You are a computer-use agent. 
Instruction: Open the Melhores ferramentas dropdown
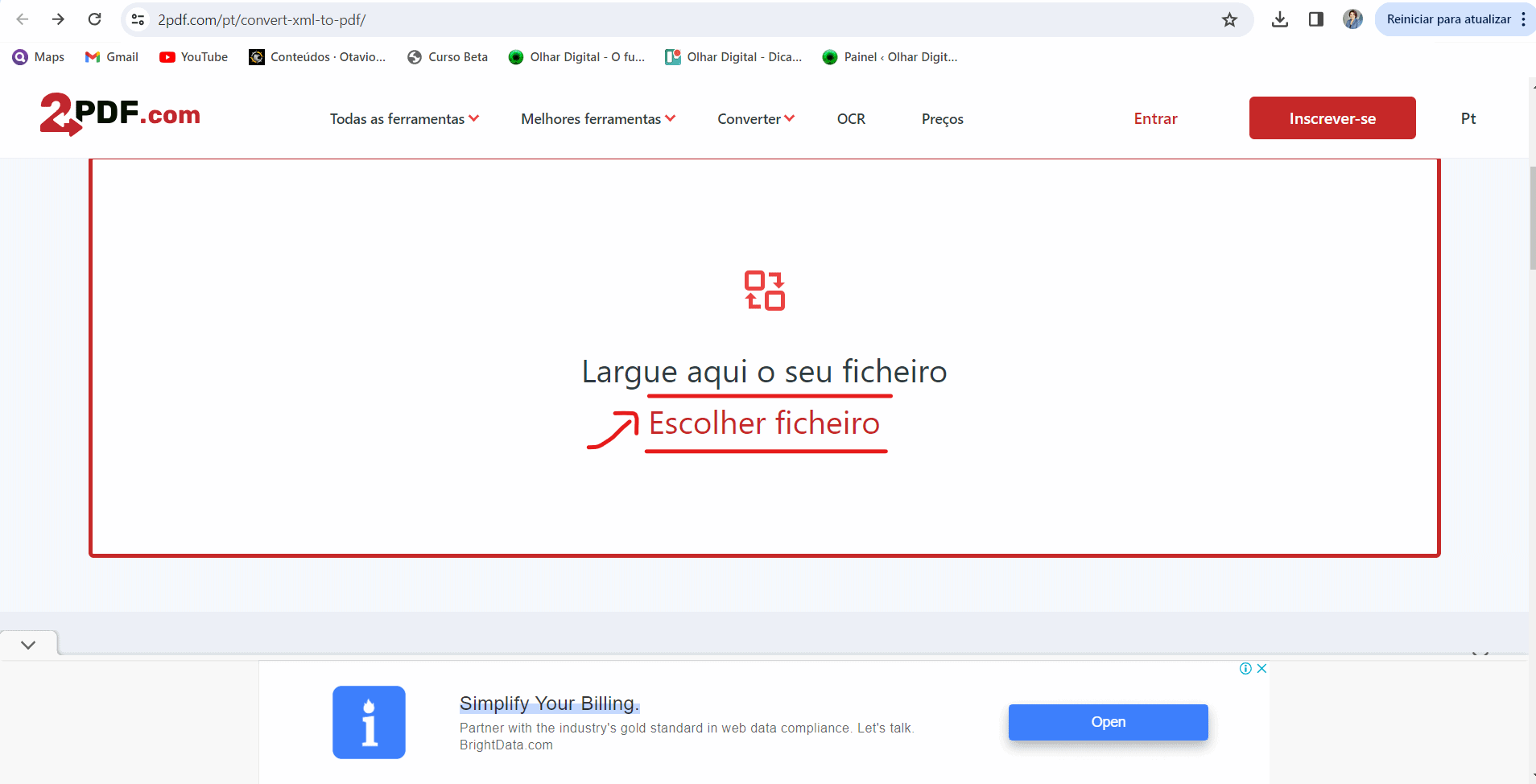(597, 118)
